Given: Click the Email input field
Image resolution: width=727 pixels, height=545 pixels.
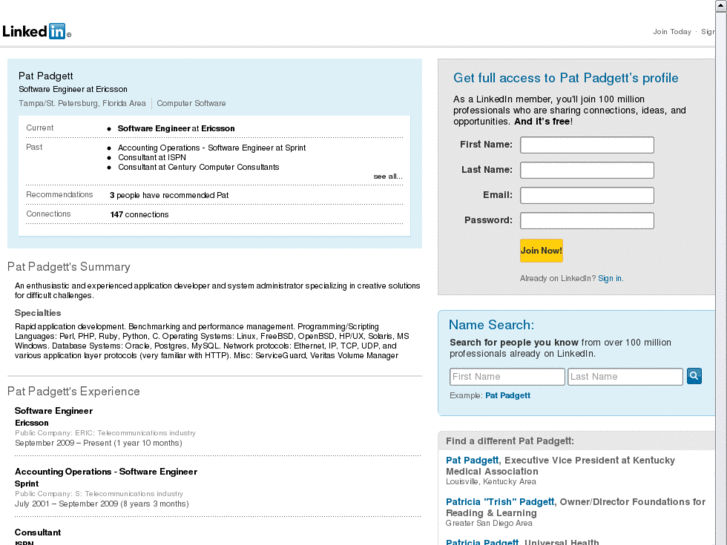Looking at the screenshot, I should tap(587, 195).
